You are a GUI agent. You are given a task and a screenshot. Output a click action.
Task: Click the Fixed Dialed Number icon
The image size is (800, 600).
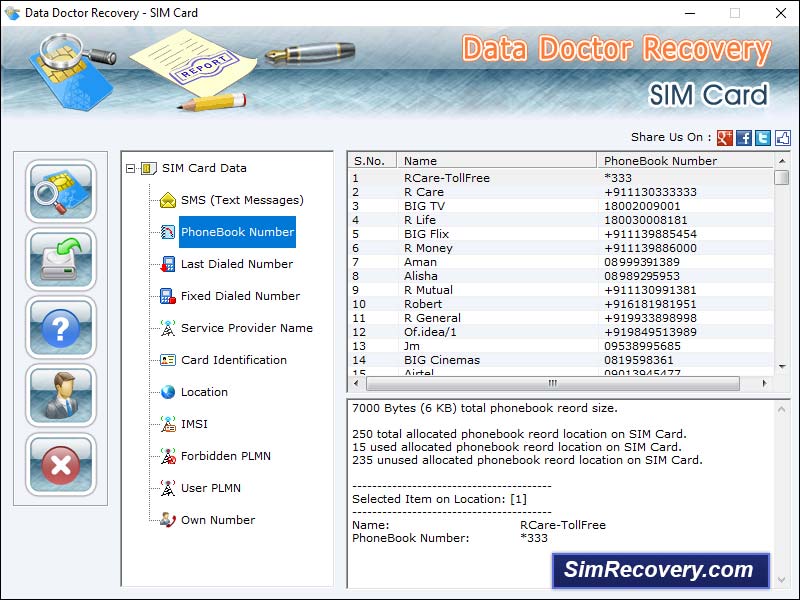[168, 296]
